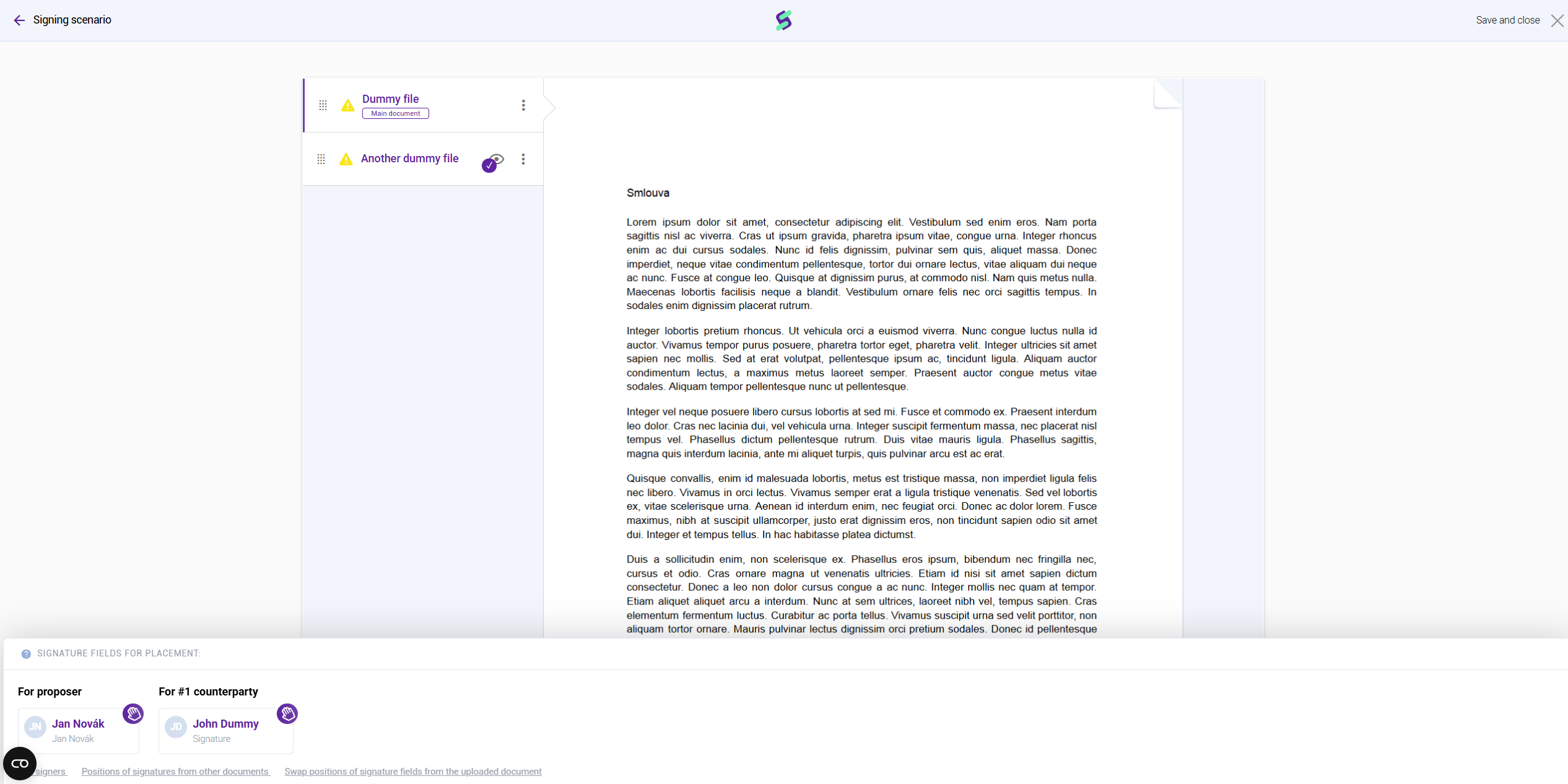
Task: Click Swap positions of signature fields link
Action: pos(412,772)
